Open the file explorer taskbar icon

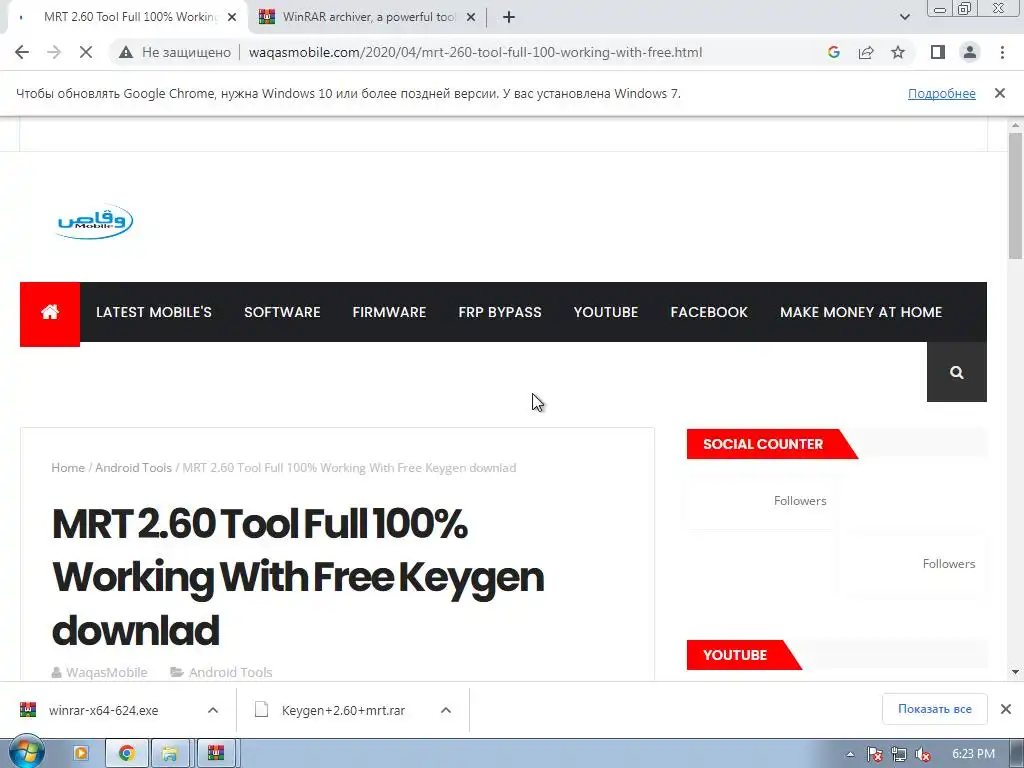170,754
